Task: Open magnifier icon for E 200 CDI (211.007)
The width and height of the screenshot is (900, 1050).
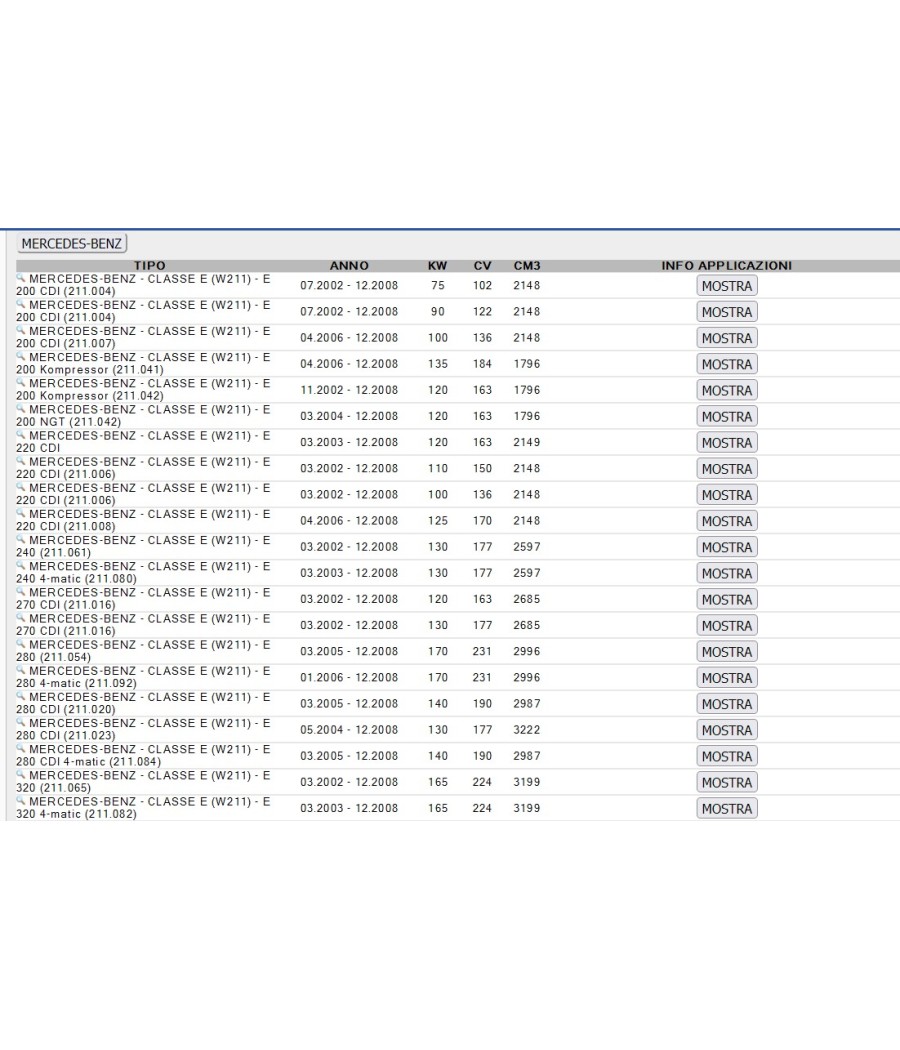Action: [x=21, y=329]
